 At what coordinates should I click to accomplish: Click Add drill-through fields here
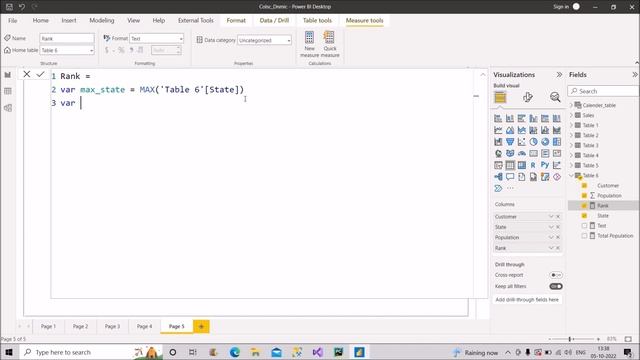tap(527, 300)
